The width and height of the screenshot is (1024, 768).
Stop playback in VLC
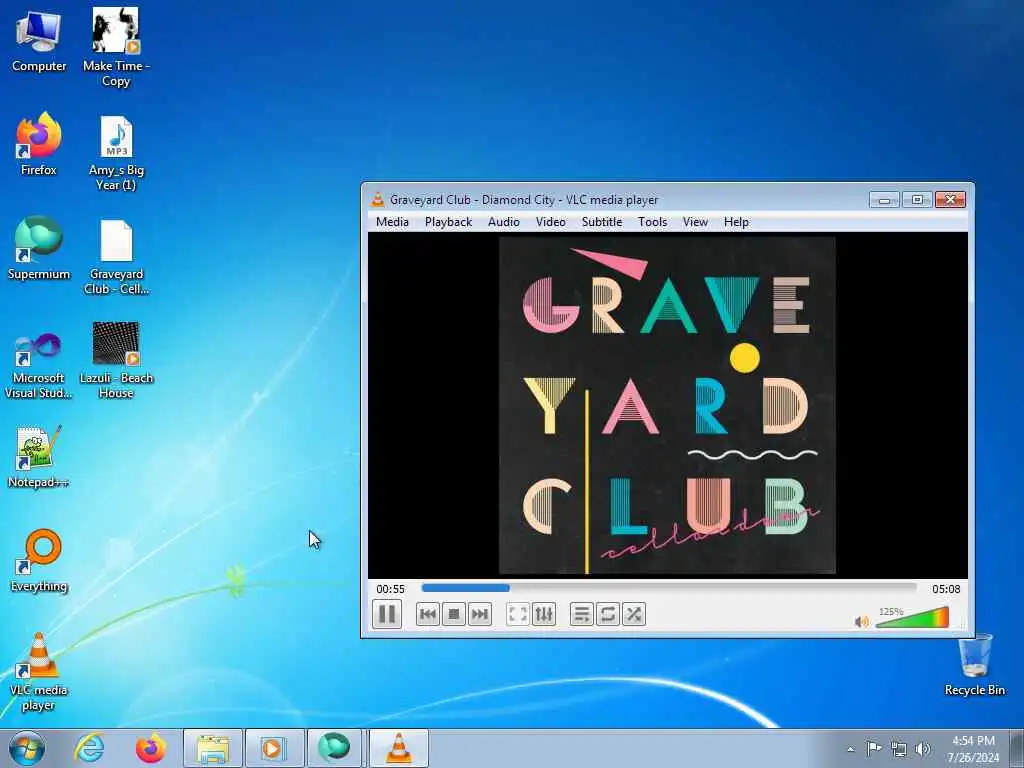coord(454,615)
